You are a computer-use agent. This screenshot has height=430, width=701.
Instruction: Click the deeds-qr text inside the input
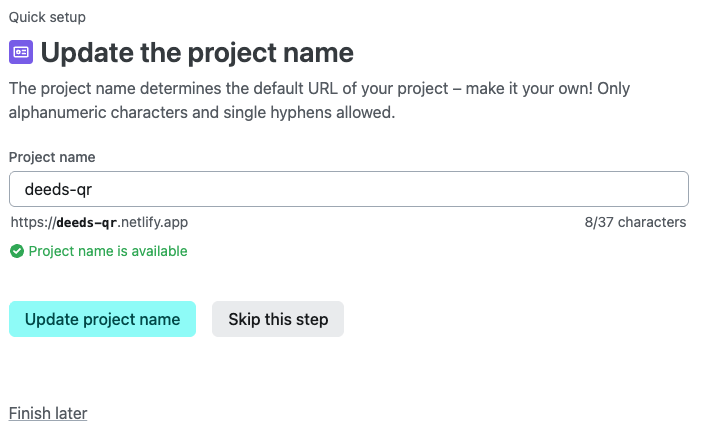point(58,190)
